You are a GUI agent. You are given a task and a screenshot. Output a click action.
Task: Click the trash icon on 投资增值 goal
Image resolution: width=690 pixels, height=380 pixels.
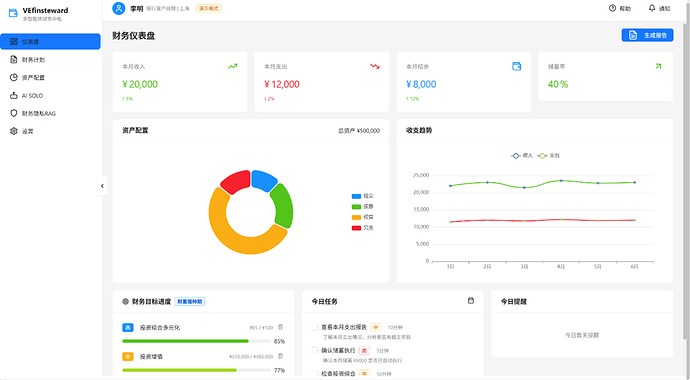point(281,356)
